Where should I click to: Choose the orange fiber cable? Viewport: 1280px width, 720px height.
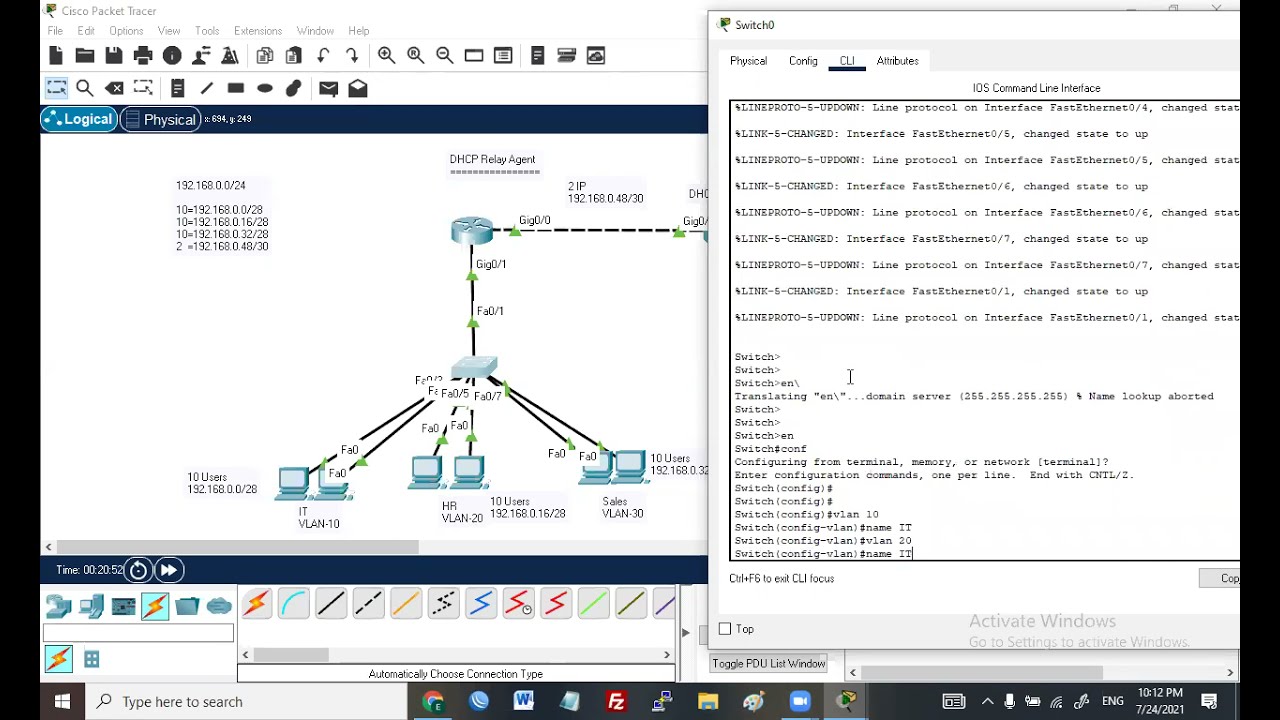coord(405,604)
